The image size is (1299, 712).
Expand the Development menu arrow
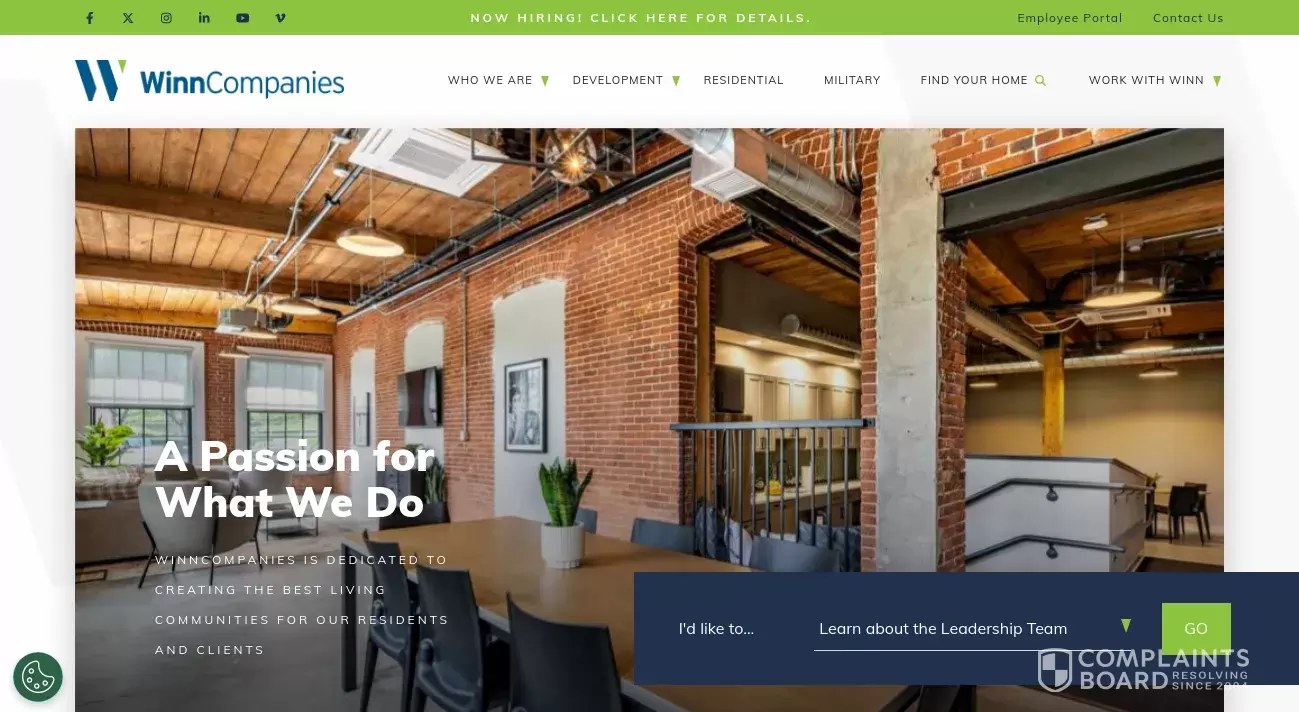676,81
